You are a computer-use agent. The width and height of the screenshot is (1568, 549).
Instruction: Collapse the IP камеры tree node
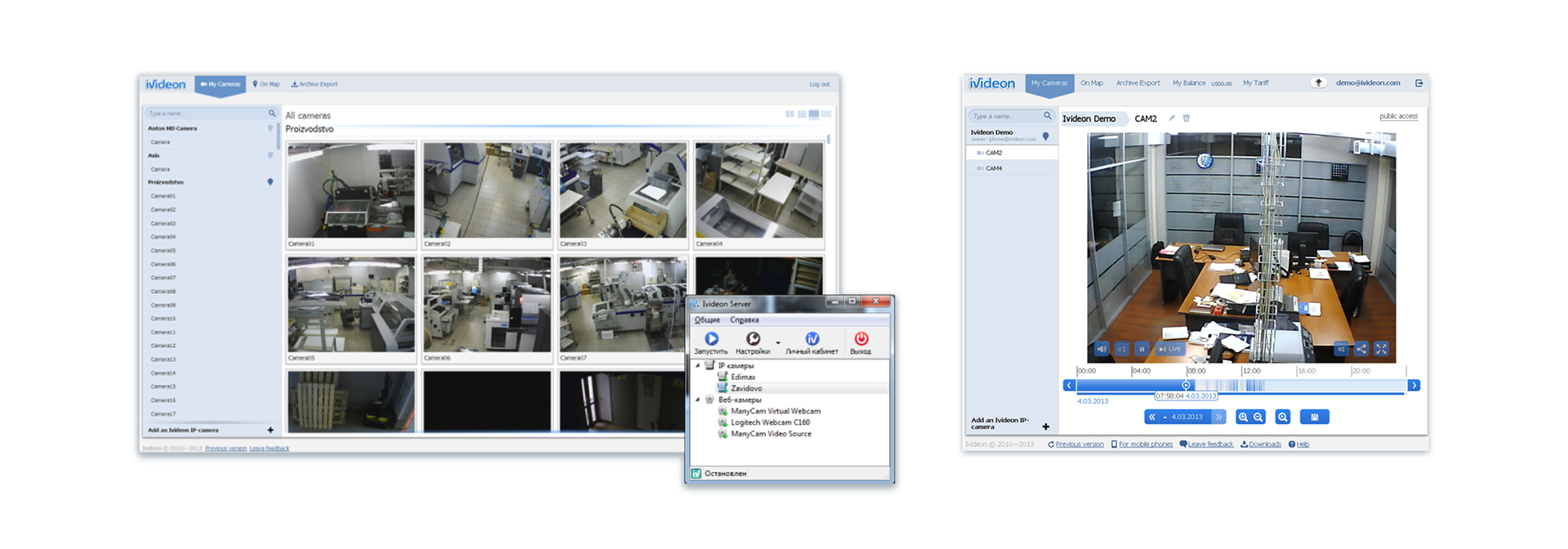point(697,365)
